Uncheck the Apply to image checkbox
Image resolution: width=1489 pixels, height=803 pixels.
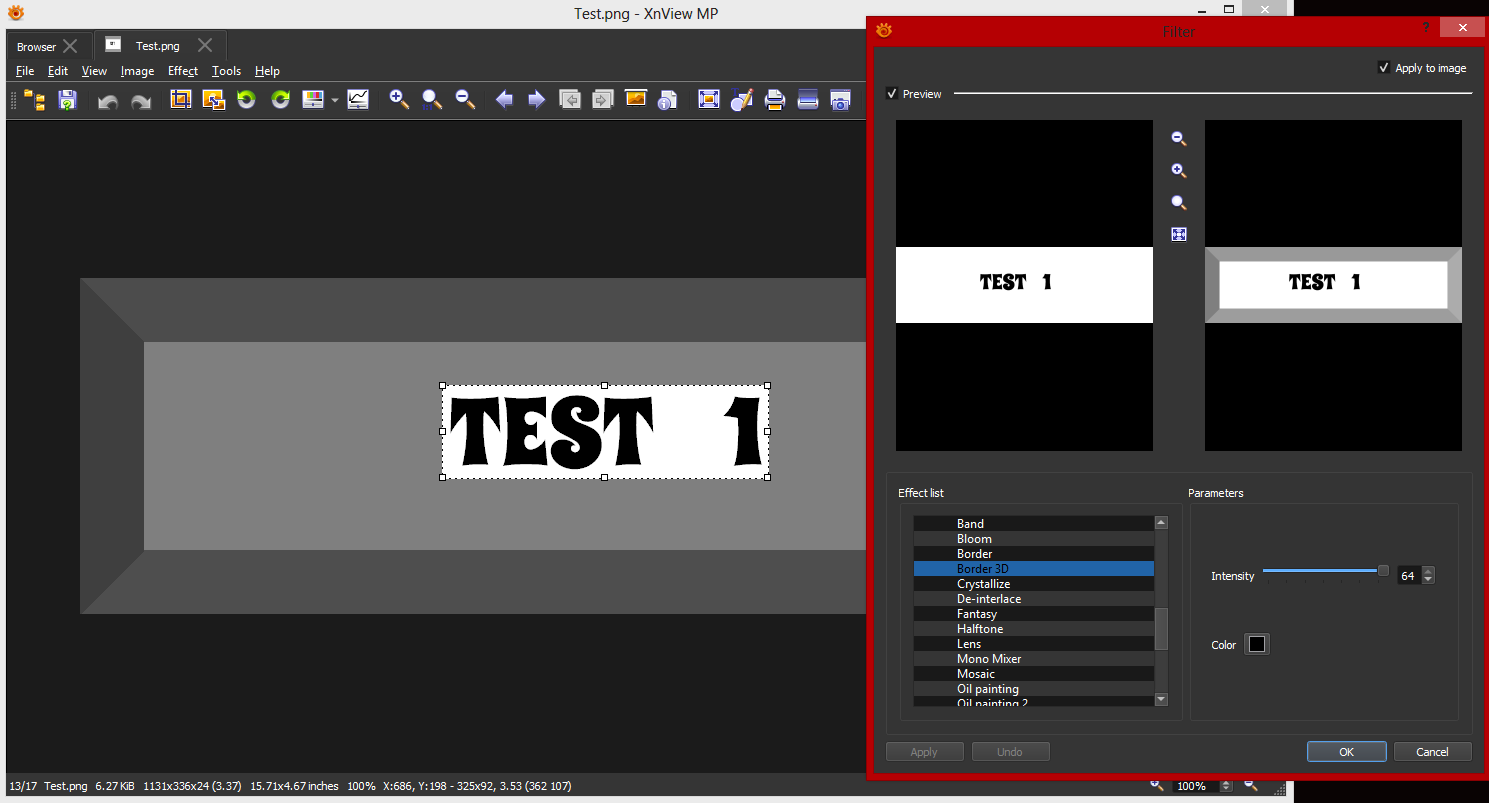1384,68
